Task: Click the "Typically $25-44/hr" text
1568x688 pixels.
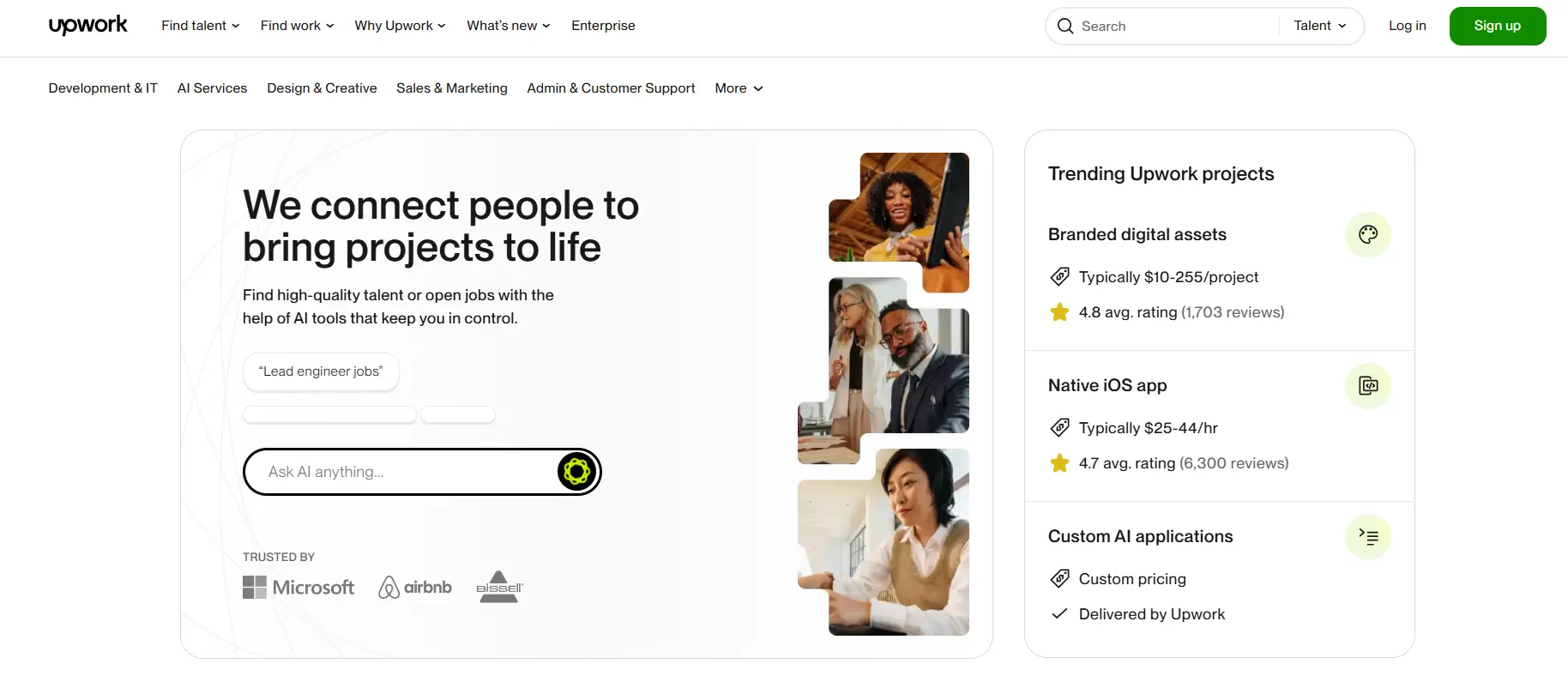Action: 1149,428
